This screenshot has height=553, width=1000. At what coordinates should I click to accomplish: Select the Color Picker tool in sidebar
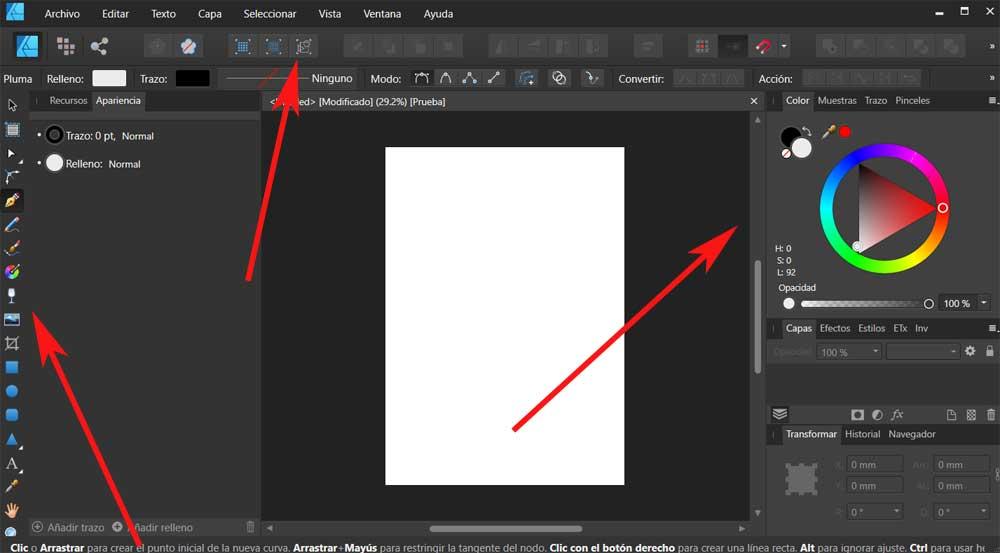(x=12, y=487)
